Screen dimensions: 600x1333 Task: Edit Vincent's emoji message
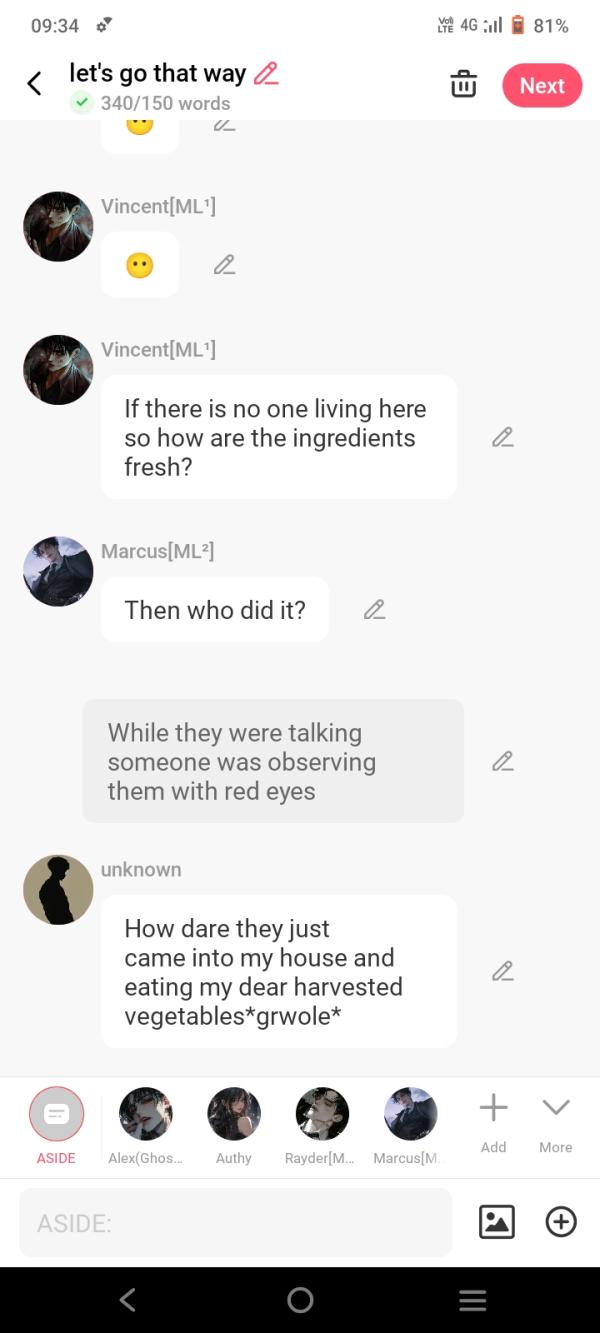(x=225, y=265)
